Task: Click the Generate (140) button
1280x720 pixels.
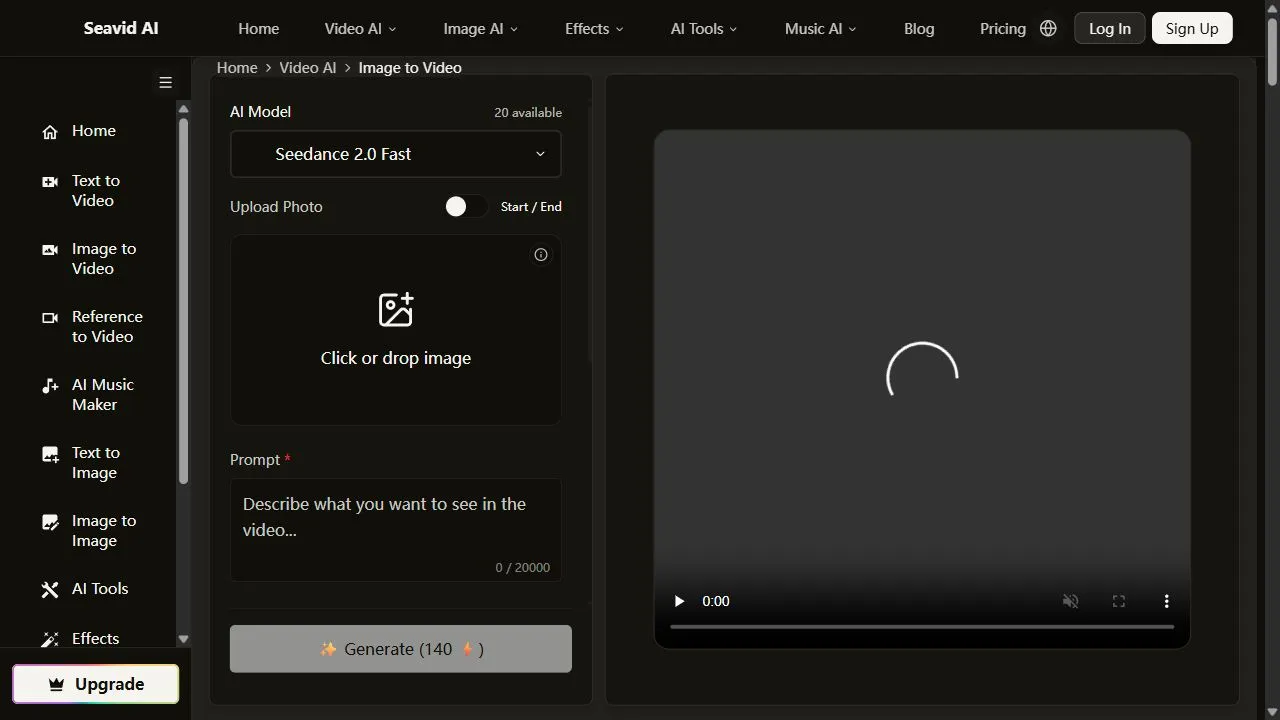Action: pos(401,649)
